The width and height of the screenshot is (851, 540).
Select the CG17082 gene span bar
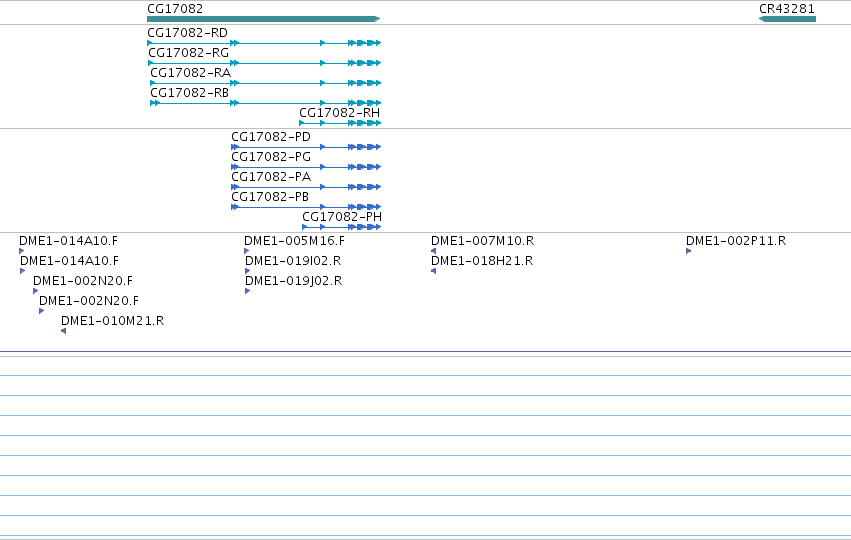click(264, 19)
